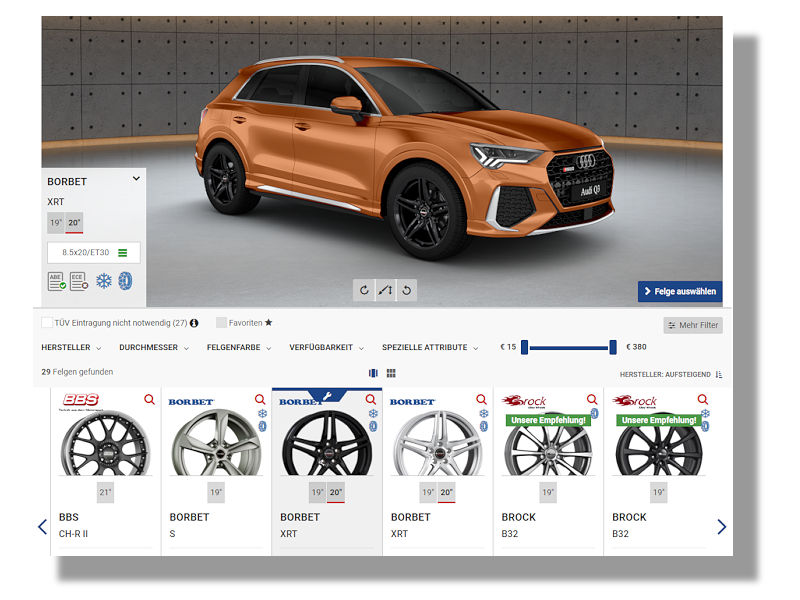Select 19" on the Borbet S card
Image resolution: width=800 pixels, height=600 pixels.
216,492
